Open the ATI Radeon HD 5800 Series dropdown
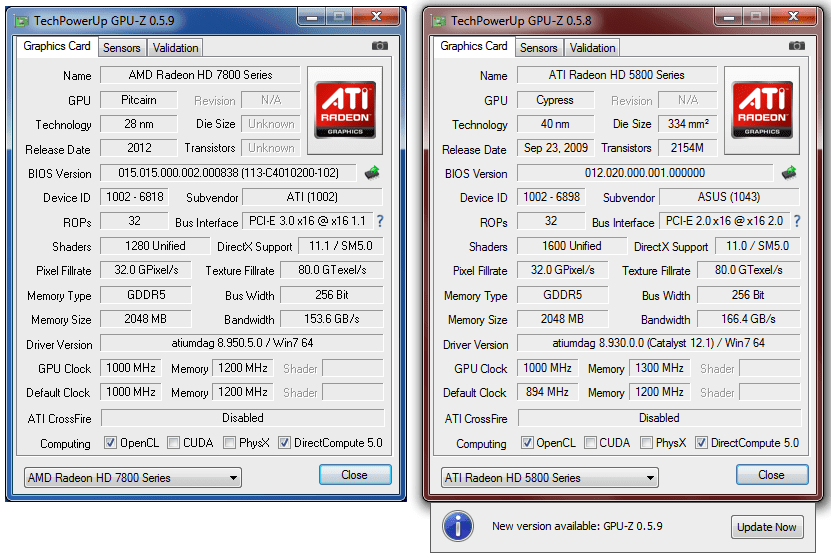The image size is (831, 558). 550,477
